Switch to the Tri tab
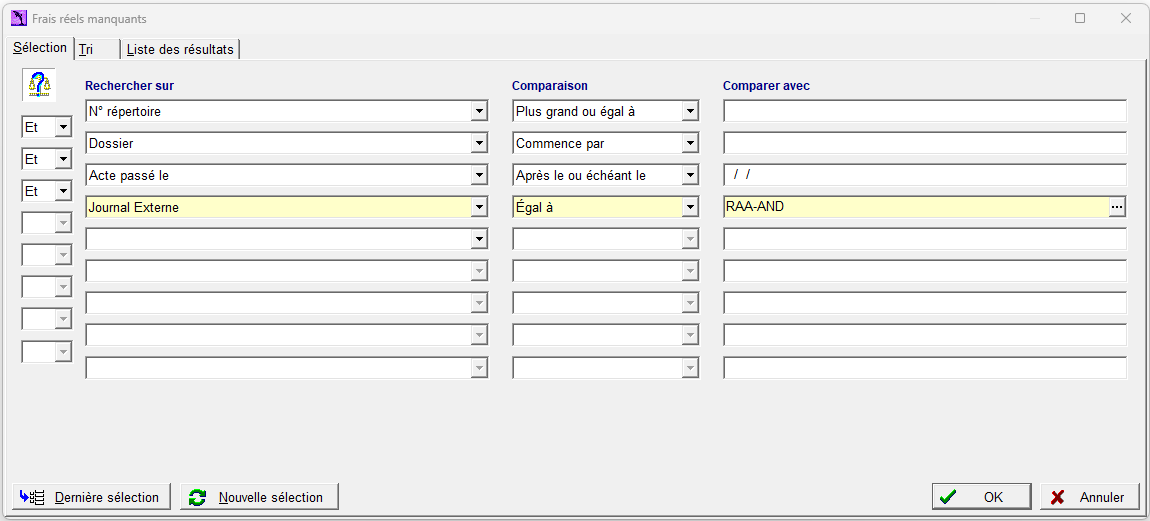This screenshot has height=521, width=1150. pyautogui.click(x=95, y=50)
